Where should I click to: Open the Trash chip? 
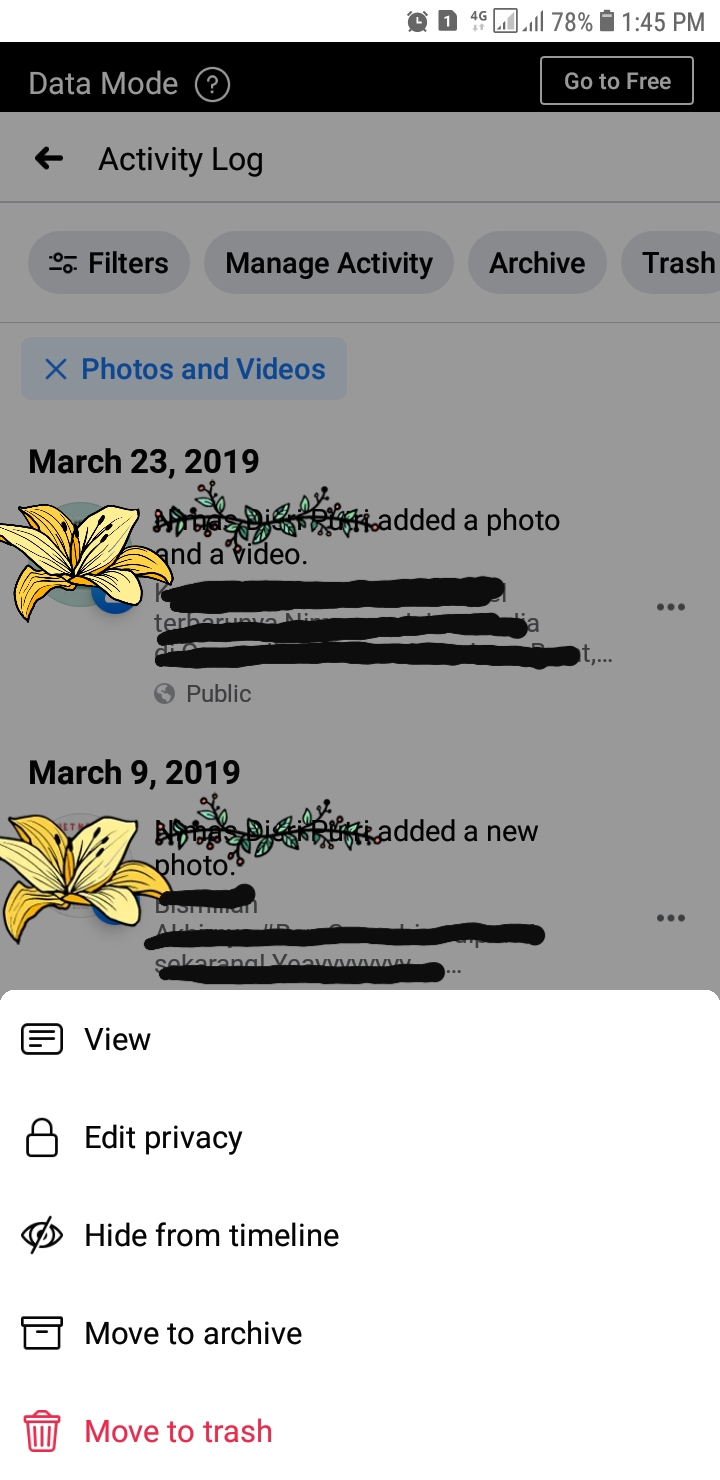671,263
